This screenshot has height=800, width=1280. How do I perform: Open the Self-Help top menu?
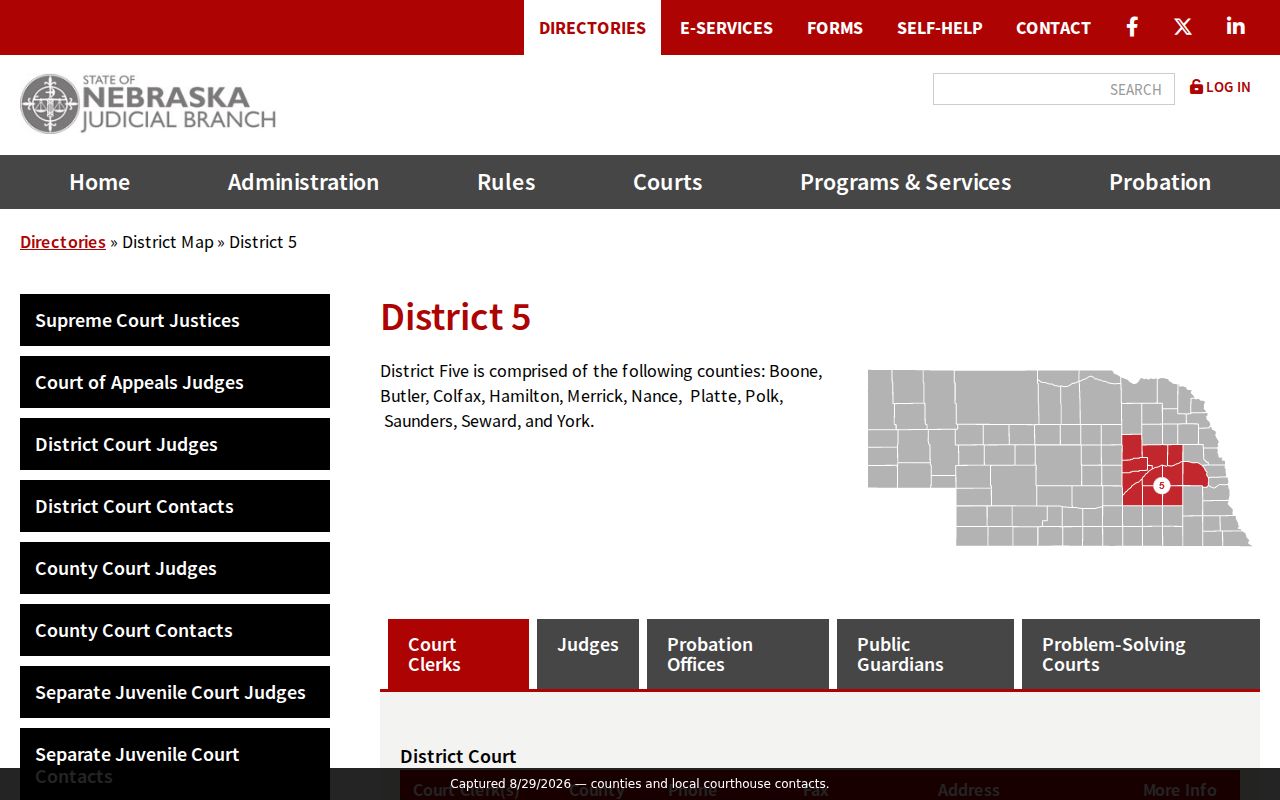940,27
